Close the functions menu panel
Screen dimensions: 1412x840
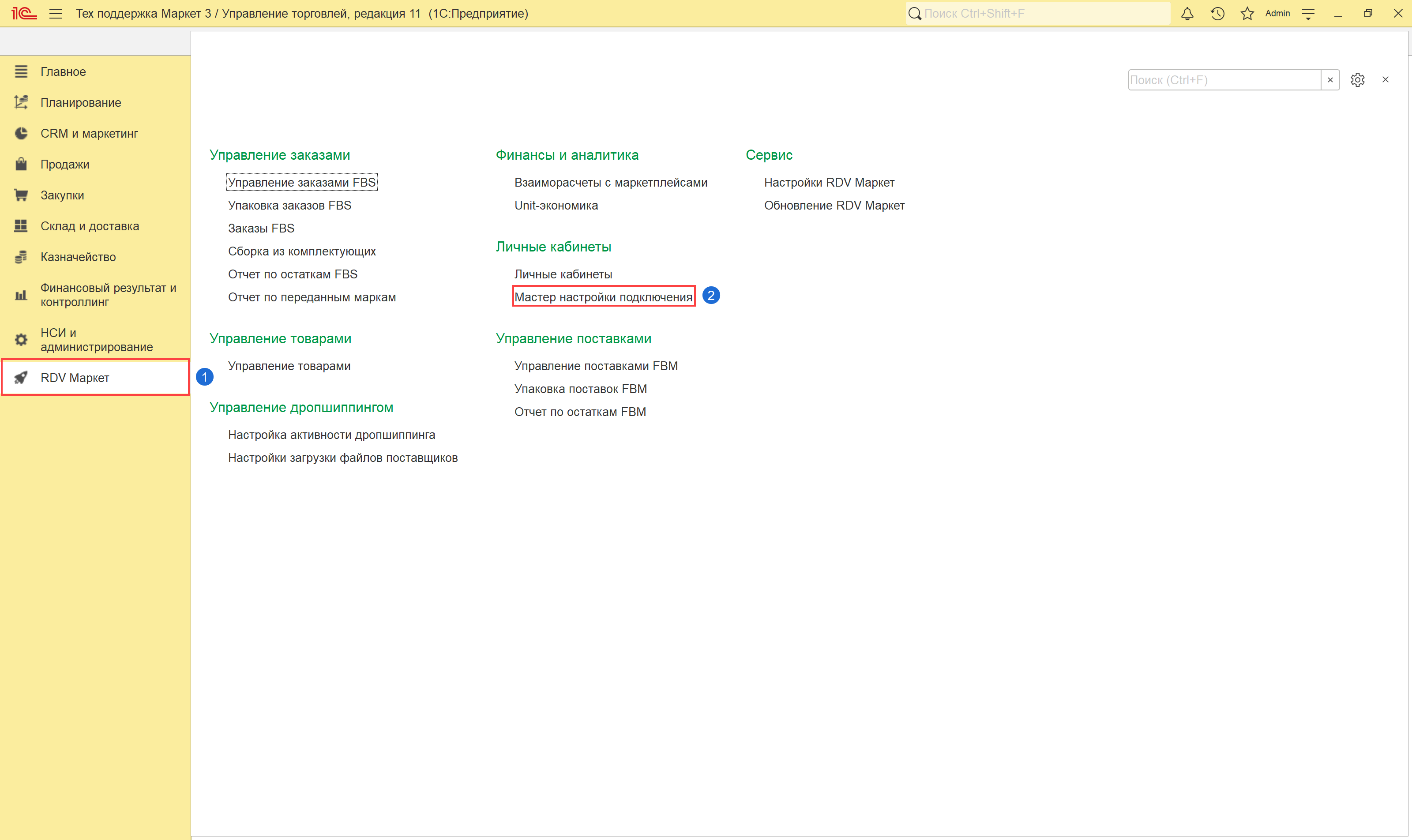[x=1385, y=80]
